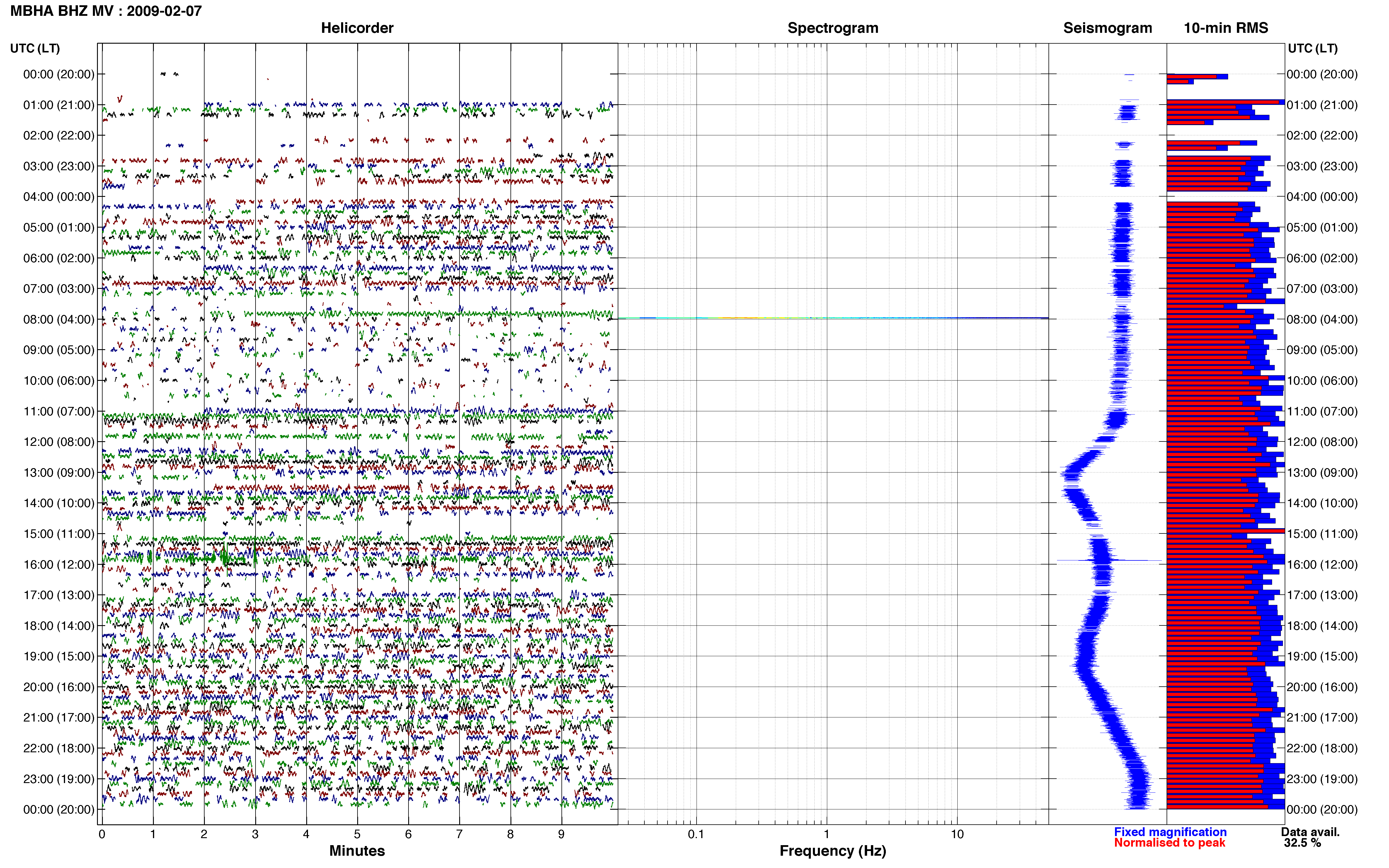Click 11:00 (07:00) on the right time axis
The width and height of the screenshot is (1389, 868).
pyautogui.click(x=1322, y=412)
